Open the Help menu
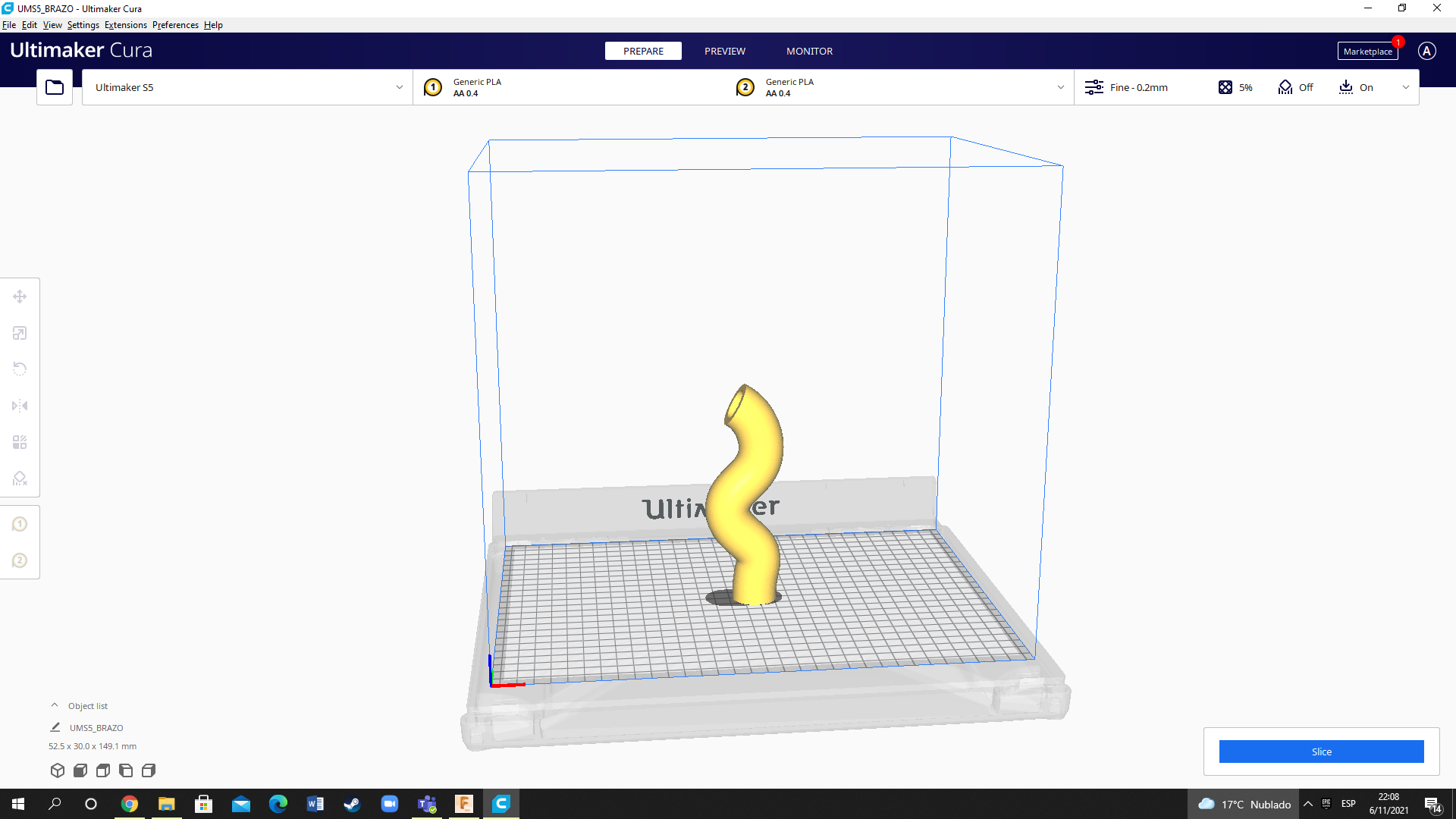Viewport: 1456px width, 819px height. 213,25
